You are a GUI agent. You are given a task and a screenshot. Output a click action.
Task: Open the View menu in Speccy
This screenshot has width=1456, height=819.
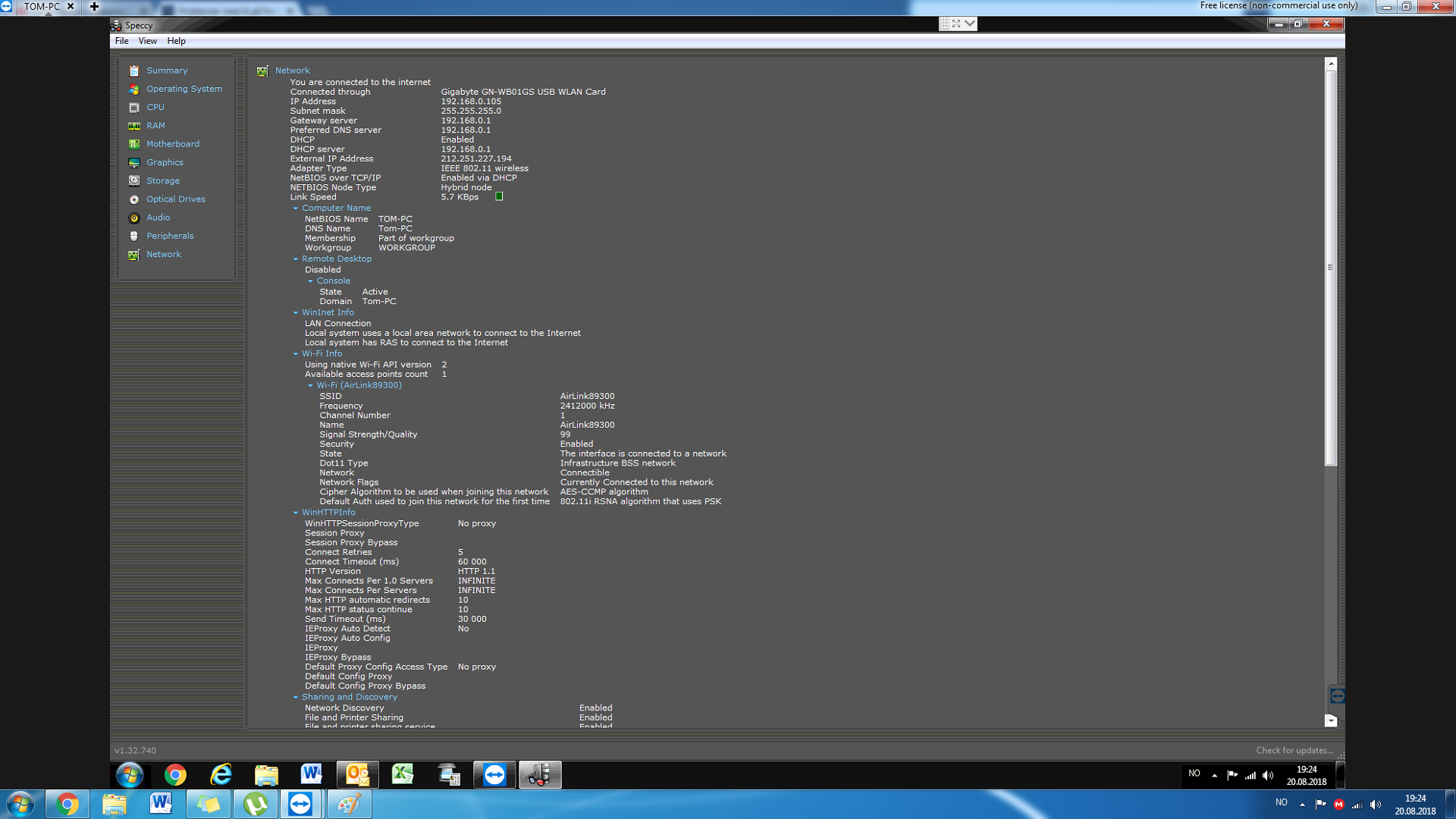pos(147,41)
